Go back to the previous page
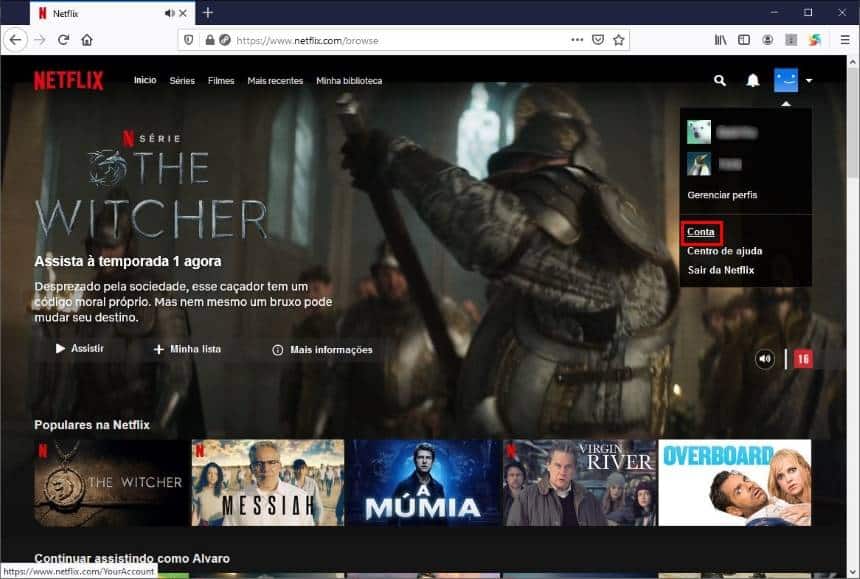The image size is (860, 579). 15,40
